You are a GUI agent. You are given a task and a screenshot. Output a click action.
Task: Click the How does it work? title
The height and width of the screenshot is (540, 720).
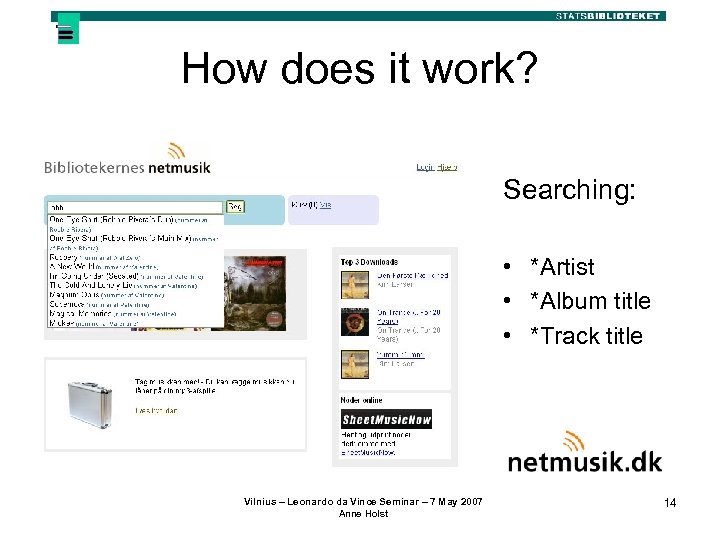360,68
